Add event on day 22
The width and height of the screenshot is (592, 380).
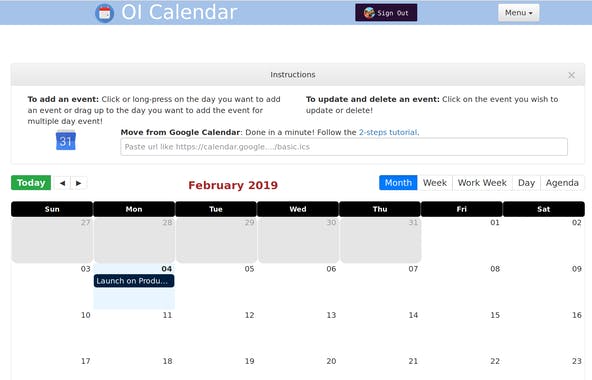coord(462,368)
